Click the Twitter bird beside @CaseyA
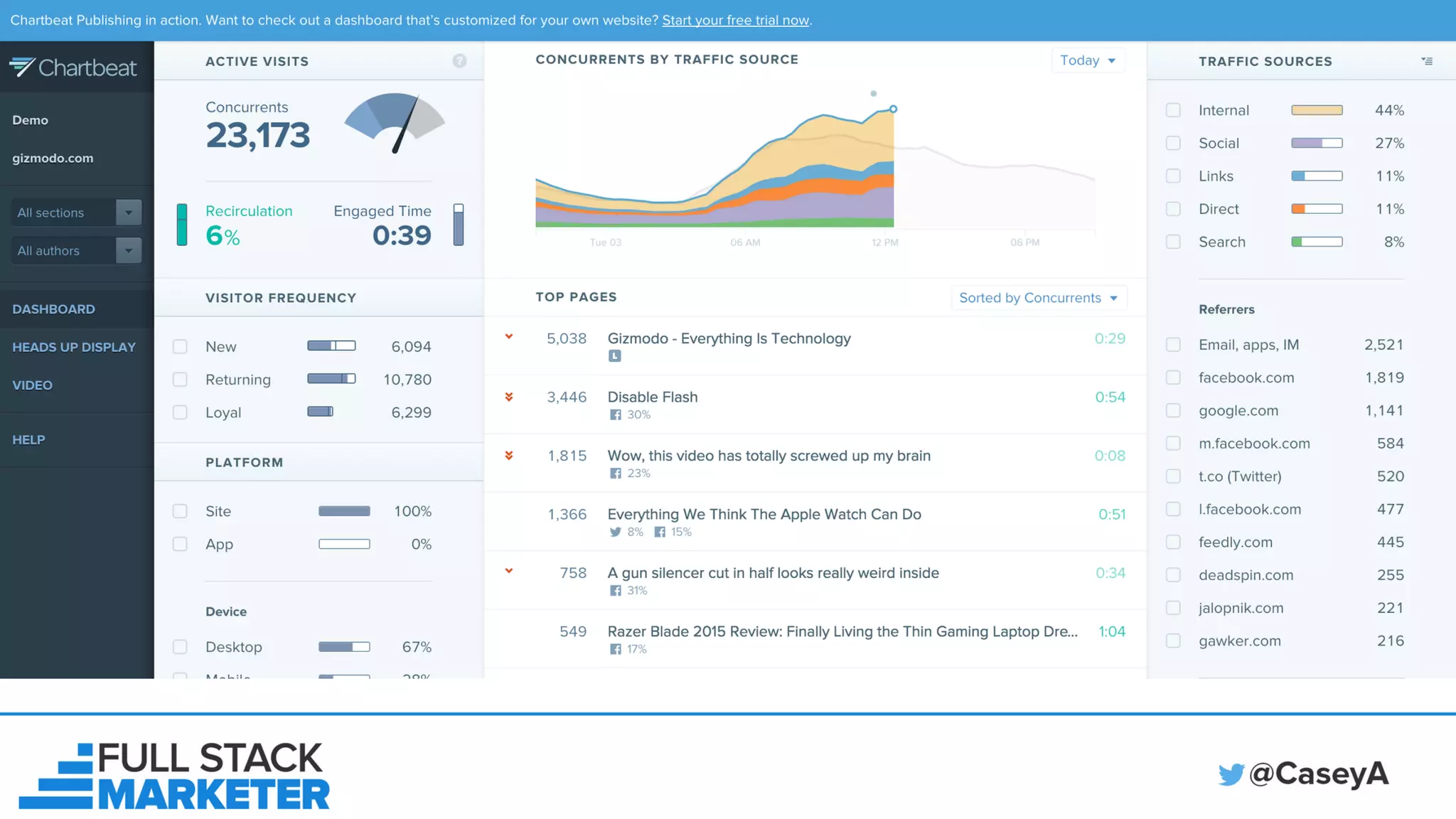 pyautogui.click(x=1231, y=773)
